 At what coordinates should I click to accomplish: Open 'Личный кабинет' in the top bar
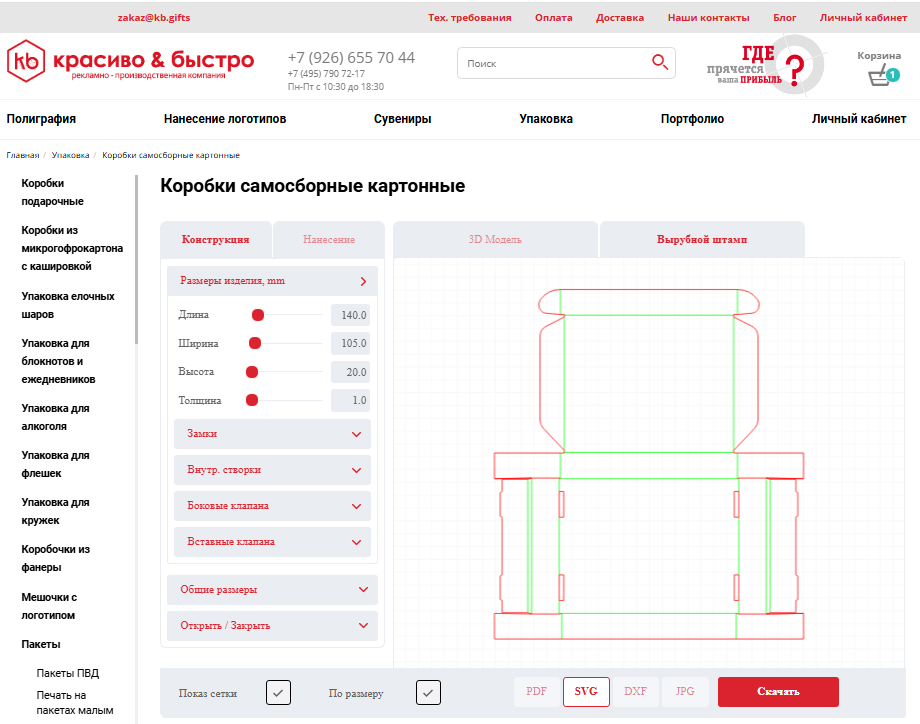tap(863, 18)
